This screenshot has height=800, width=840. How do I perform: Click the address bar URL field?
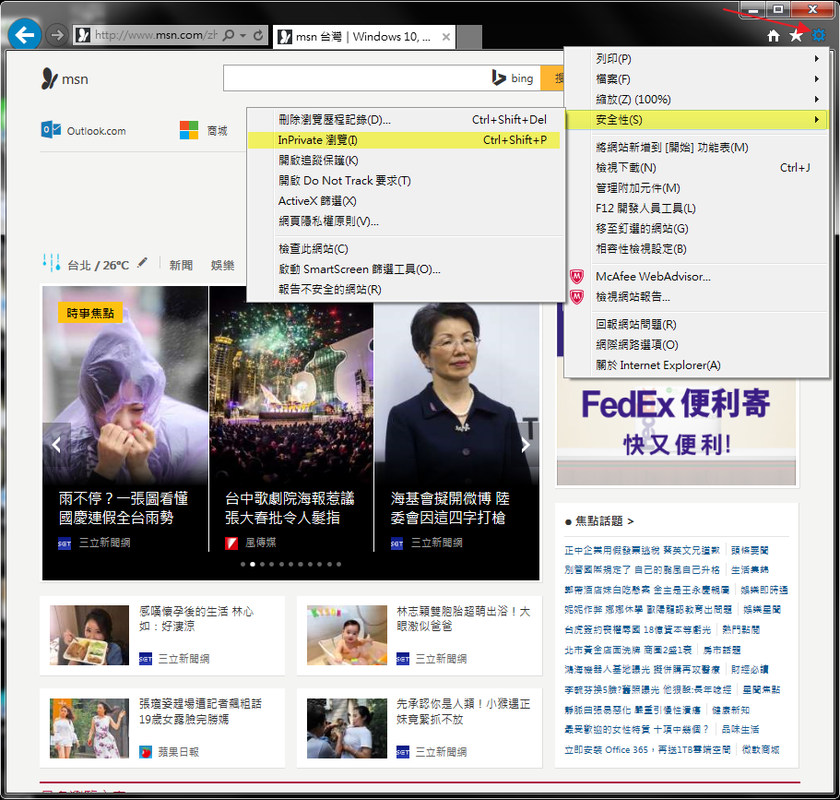click(x=155, y=35)
